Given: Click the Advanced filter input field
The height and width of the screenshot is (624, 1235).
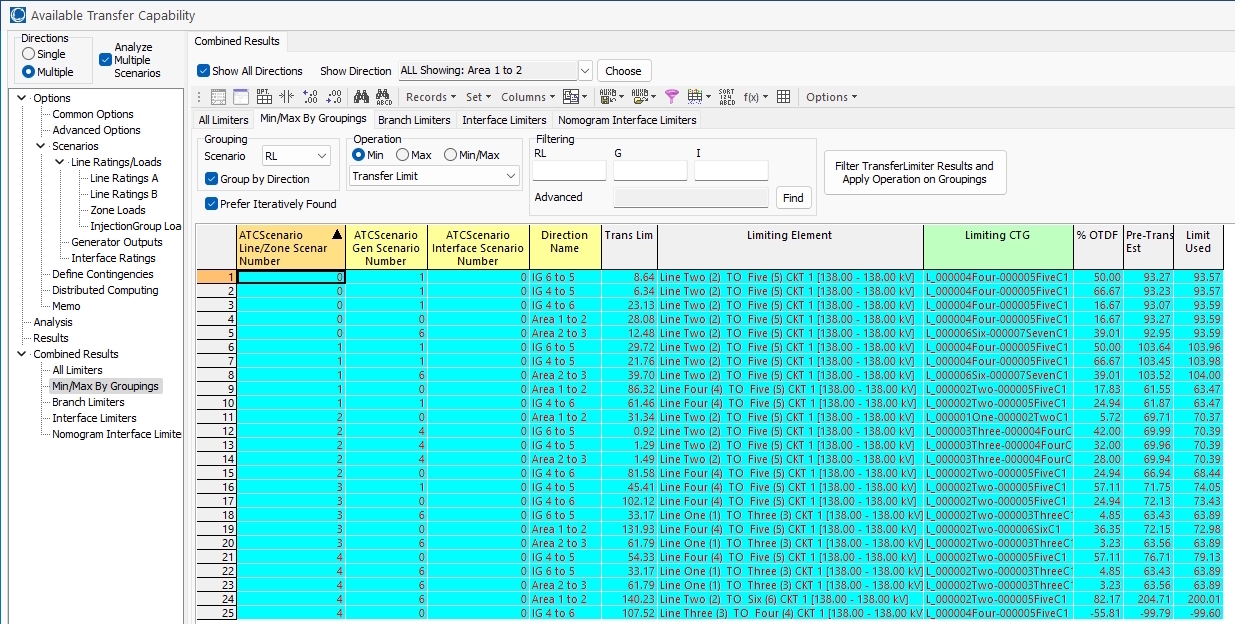Looking at the screenshot, I should 691,197.
